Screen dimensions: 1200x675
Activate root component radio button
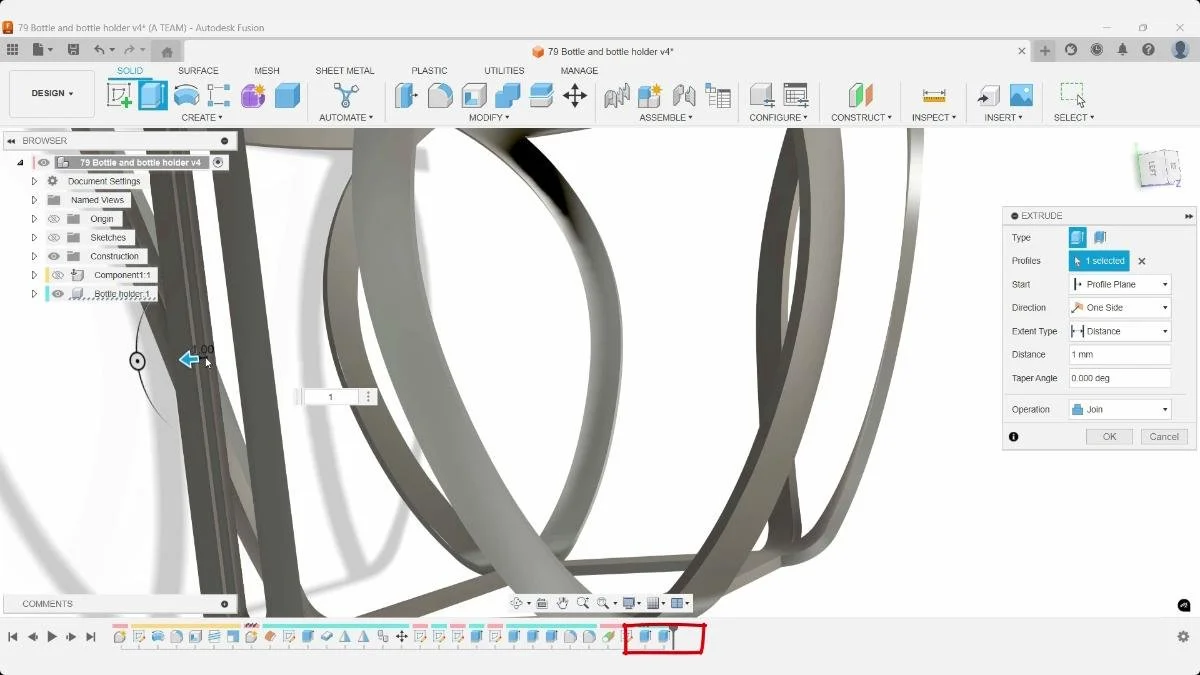tap(218, 162)
